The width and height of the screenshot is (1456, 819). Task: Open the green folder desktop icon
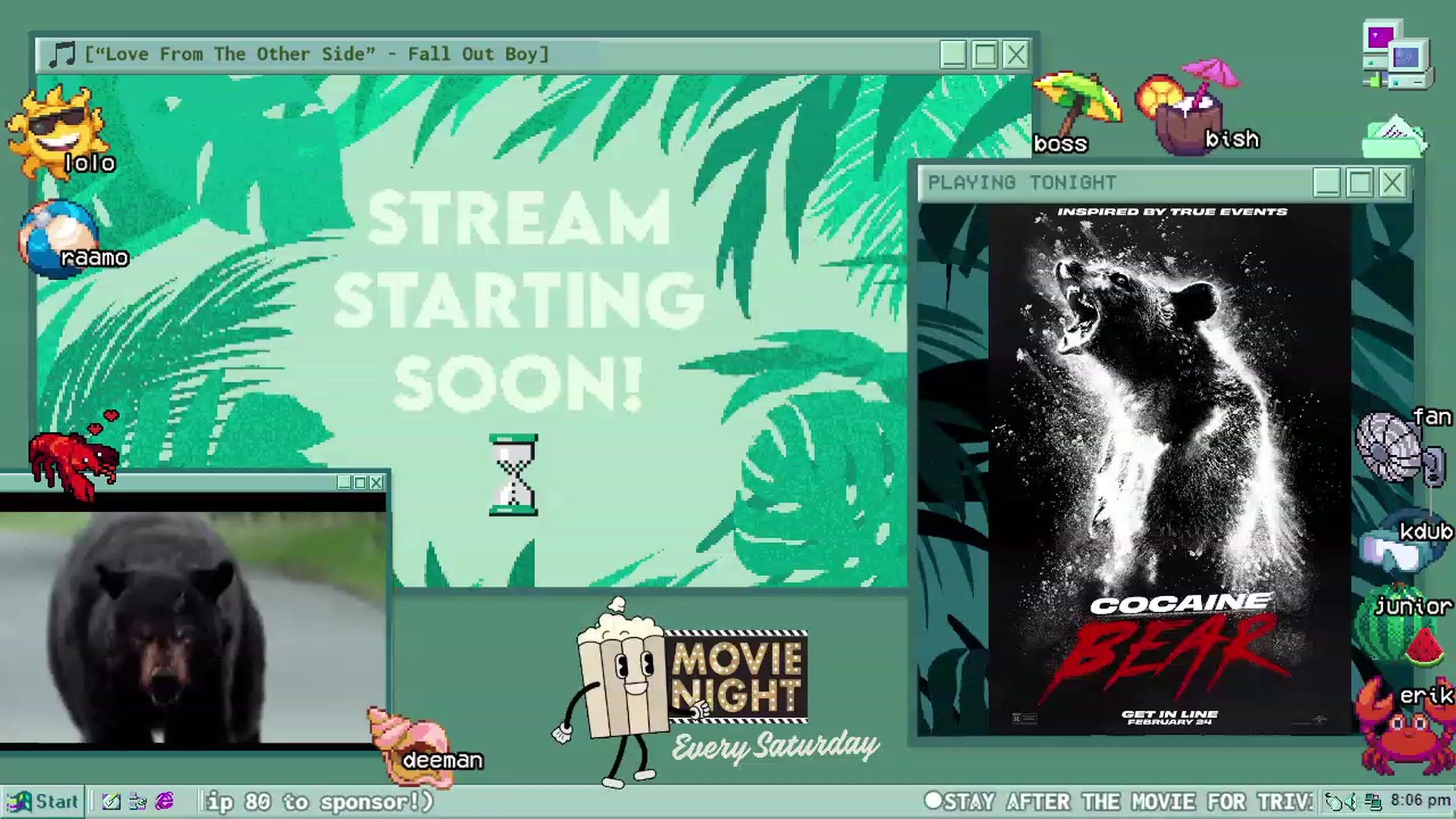pyautogui.click(x=1394, y=136)
